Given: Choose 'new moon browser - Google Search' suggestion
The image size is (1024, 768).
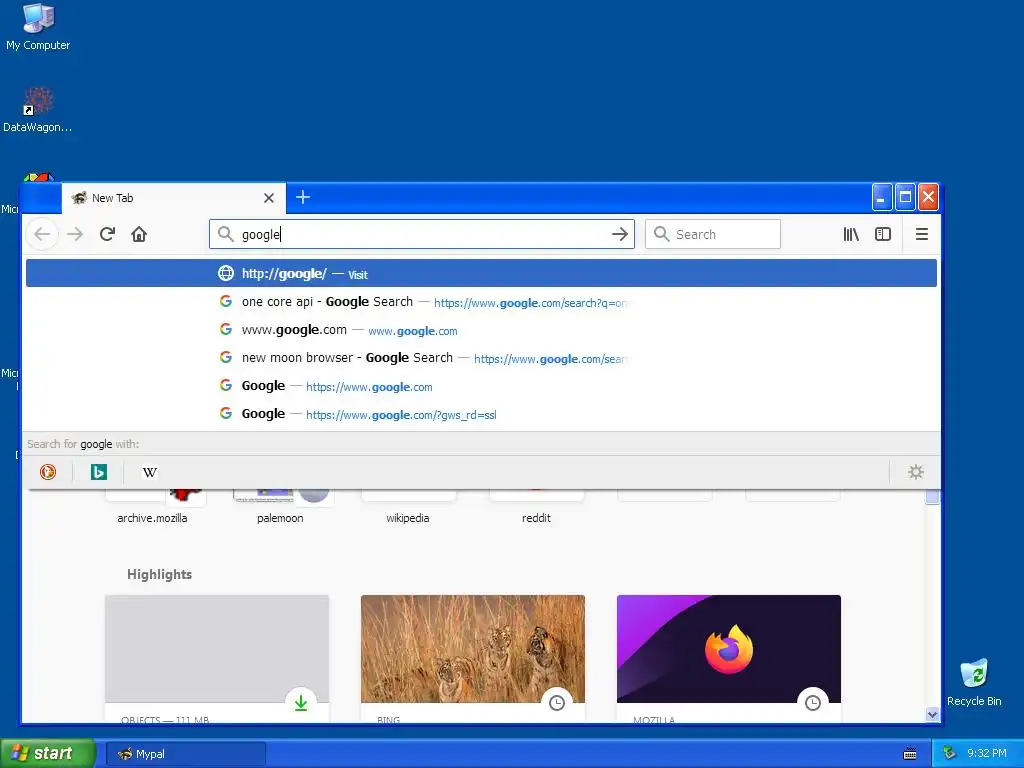Looking at the screenshot, I should click(x=481, y=358).
